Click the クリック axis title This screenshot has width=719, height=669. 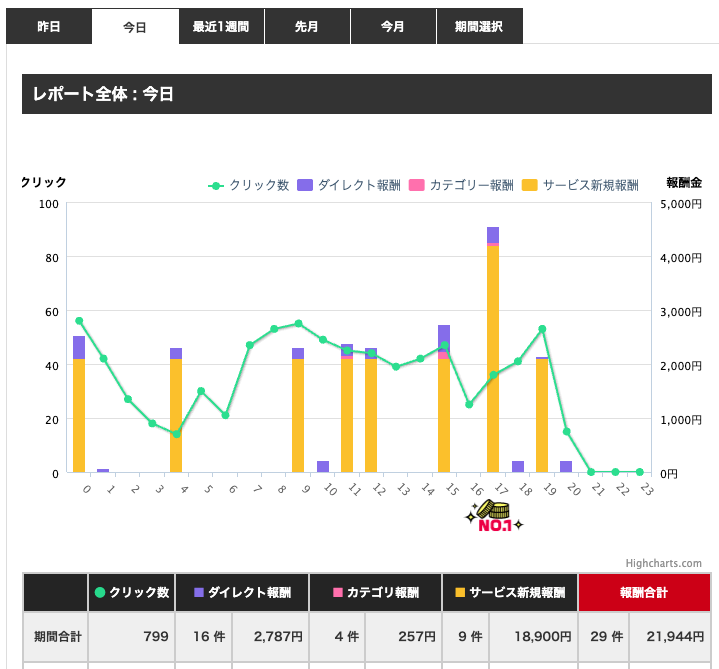coord(44,182)
